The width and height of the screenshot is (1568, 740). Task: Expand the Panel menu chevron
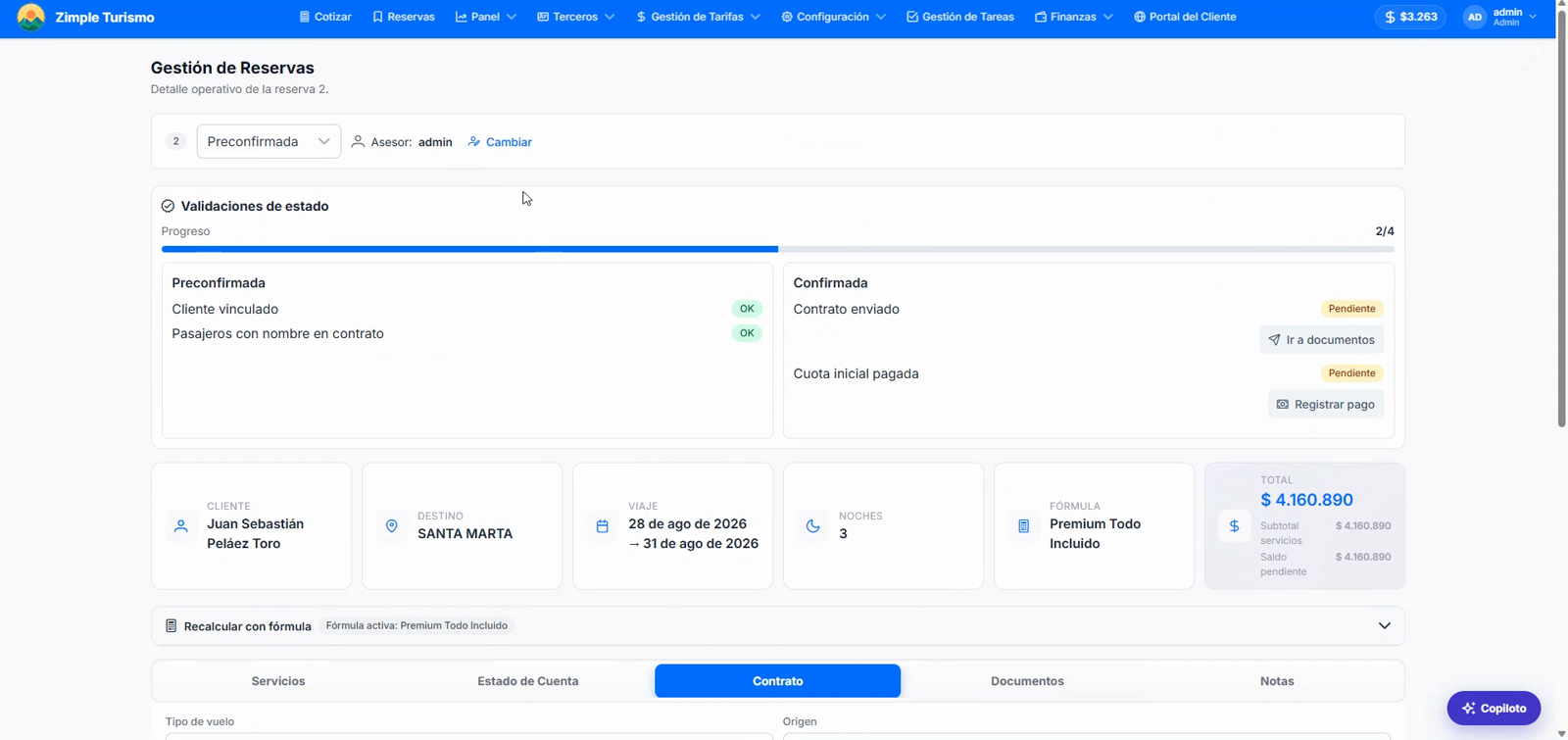(512, 17)
